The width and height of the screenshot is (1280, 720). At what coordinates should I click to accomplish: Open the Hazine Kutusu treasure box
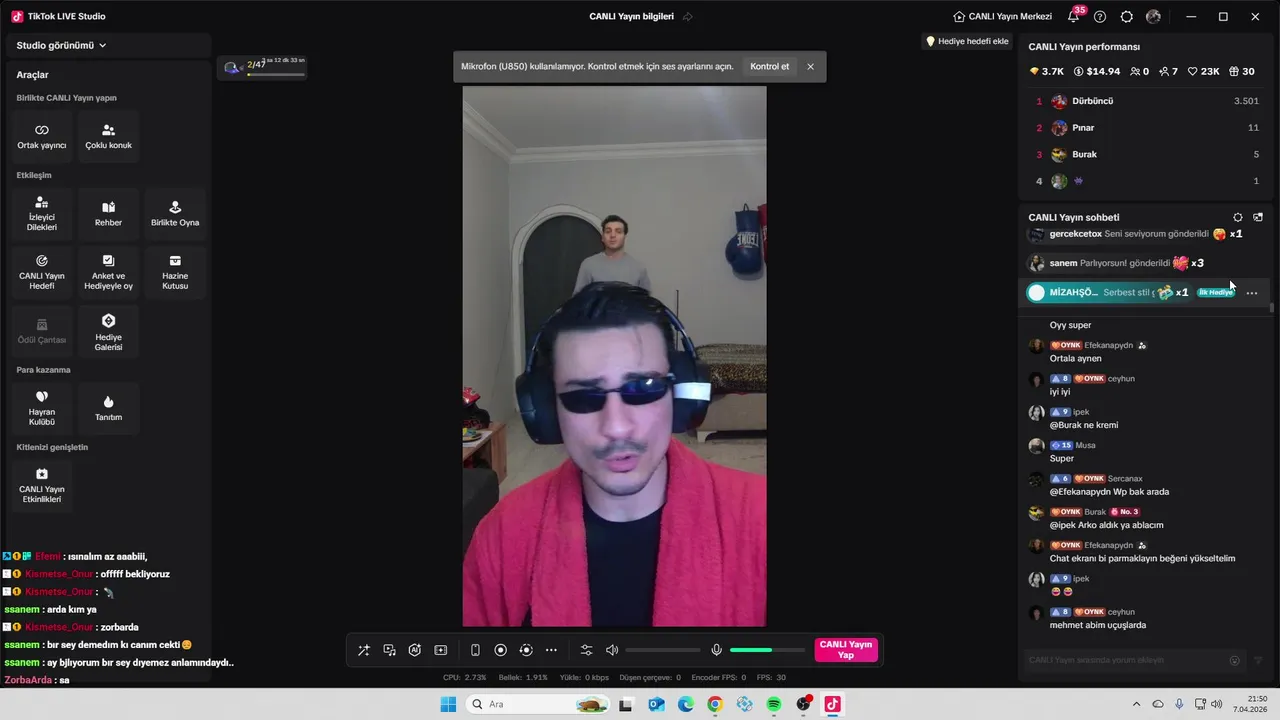[x=175, y=272]
